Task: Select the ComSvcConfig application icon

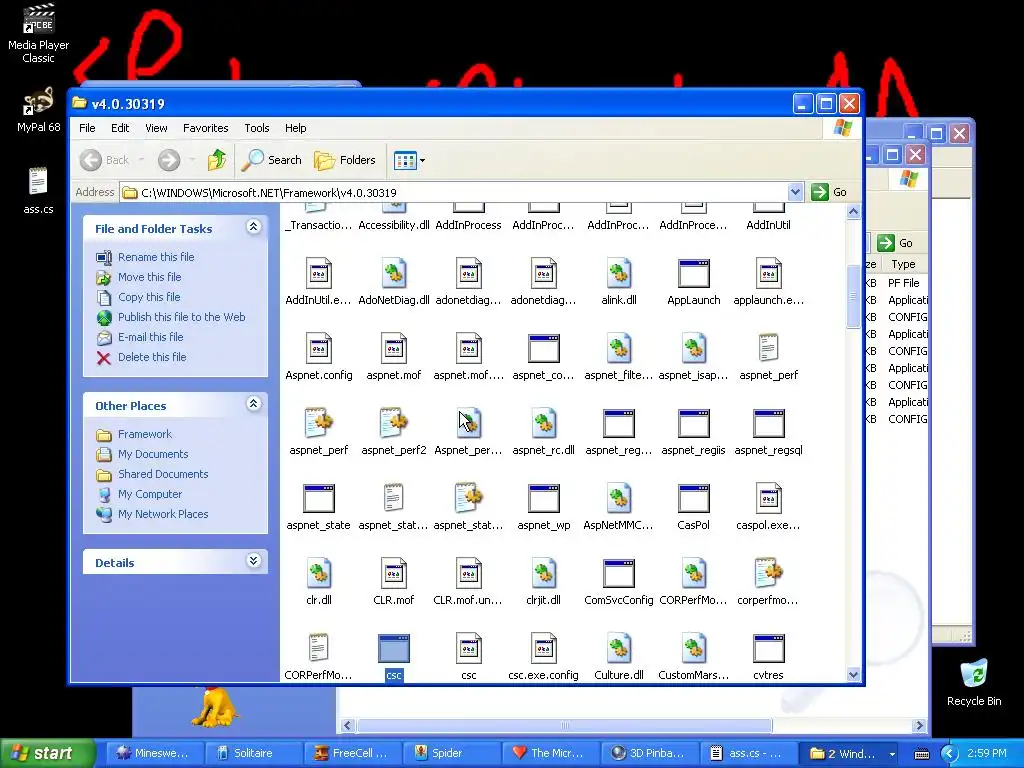Action: 618,573
